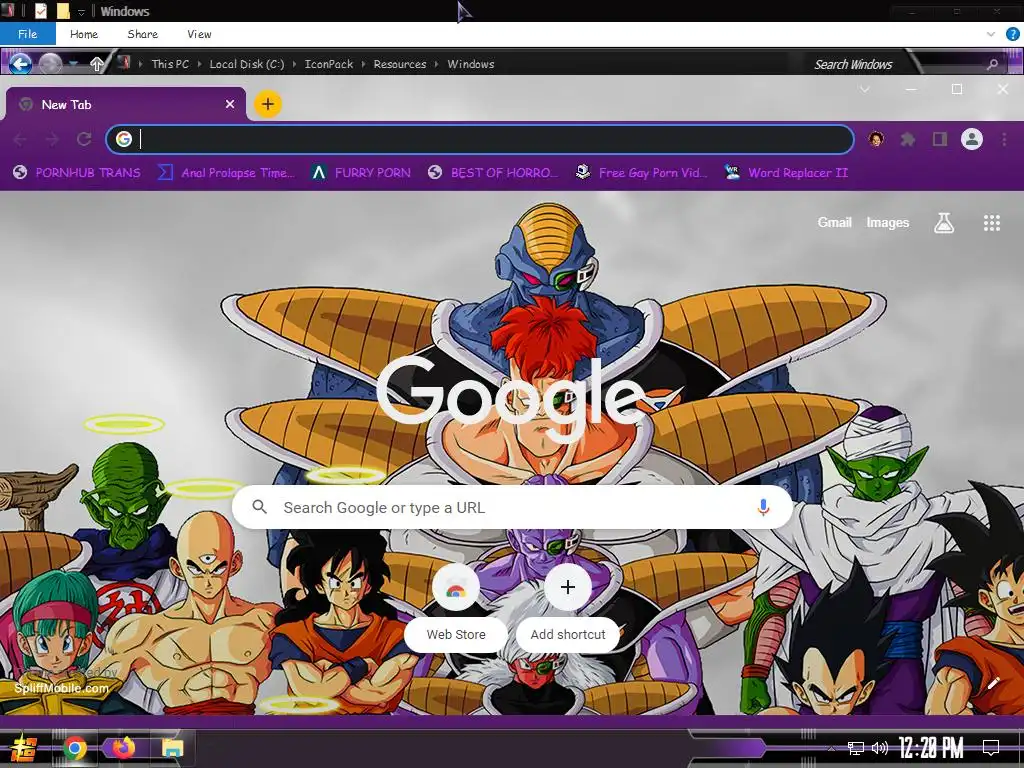1024x768 pixels.
Task: Open Chrome Extensions puzzle icon
Action: [908, 139]
